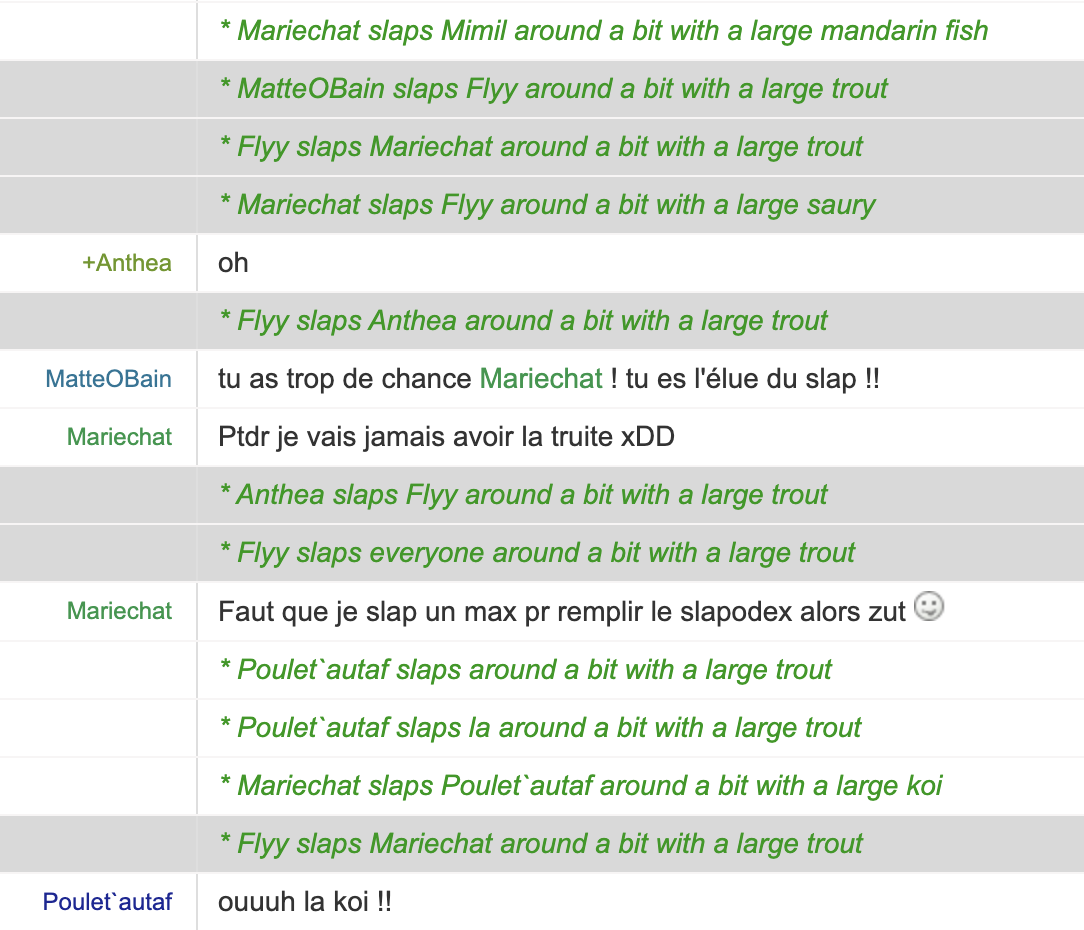Image resolution: width=1084 pixels, height=930 pixels.
Task: Open the Poulet`autaf nickname in the sender column
Action: [107, 902]
